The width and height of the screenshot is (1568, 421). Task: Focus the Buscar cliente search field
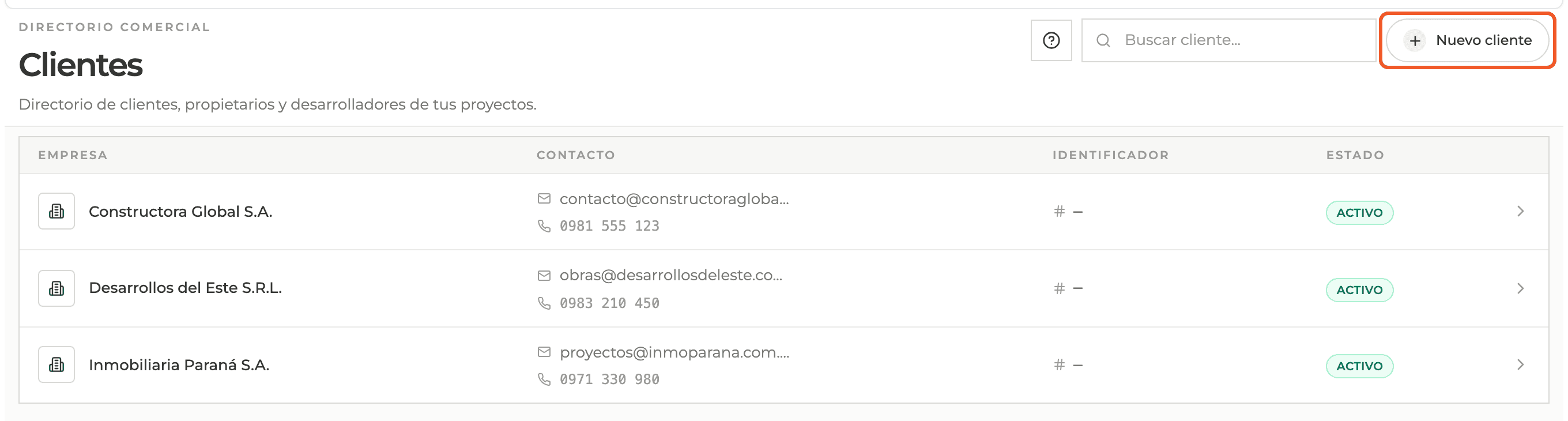click(1228, 40)
